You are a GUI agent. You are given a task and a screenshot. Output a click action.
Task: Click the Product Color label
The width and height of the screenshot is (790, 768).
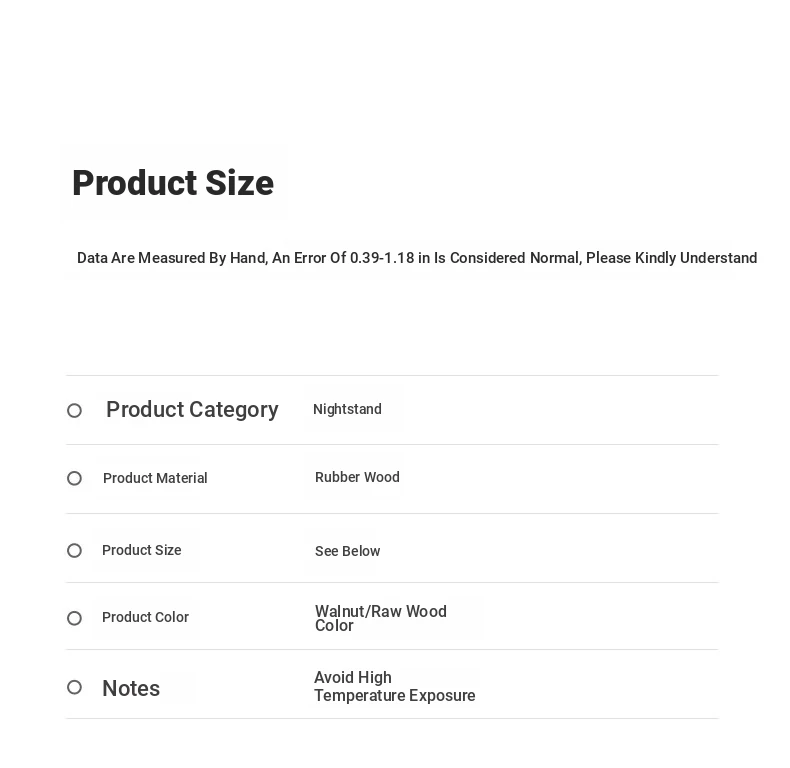click(146, 617)
